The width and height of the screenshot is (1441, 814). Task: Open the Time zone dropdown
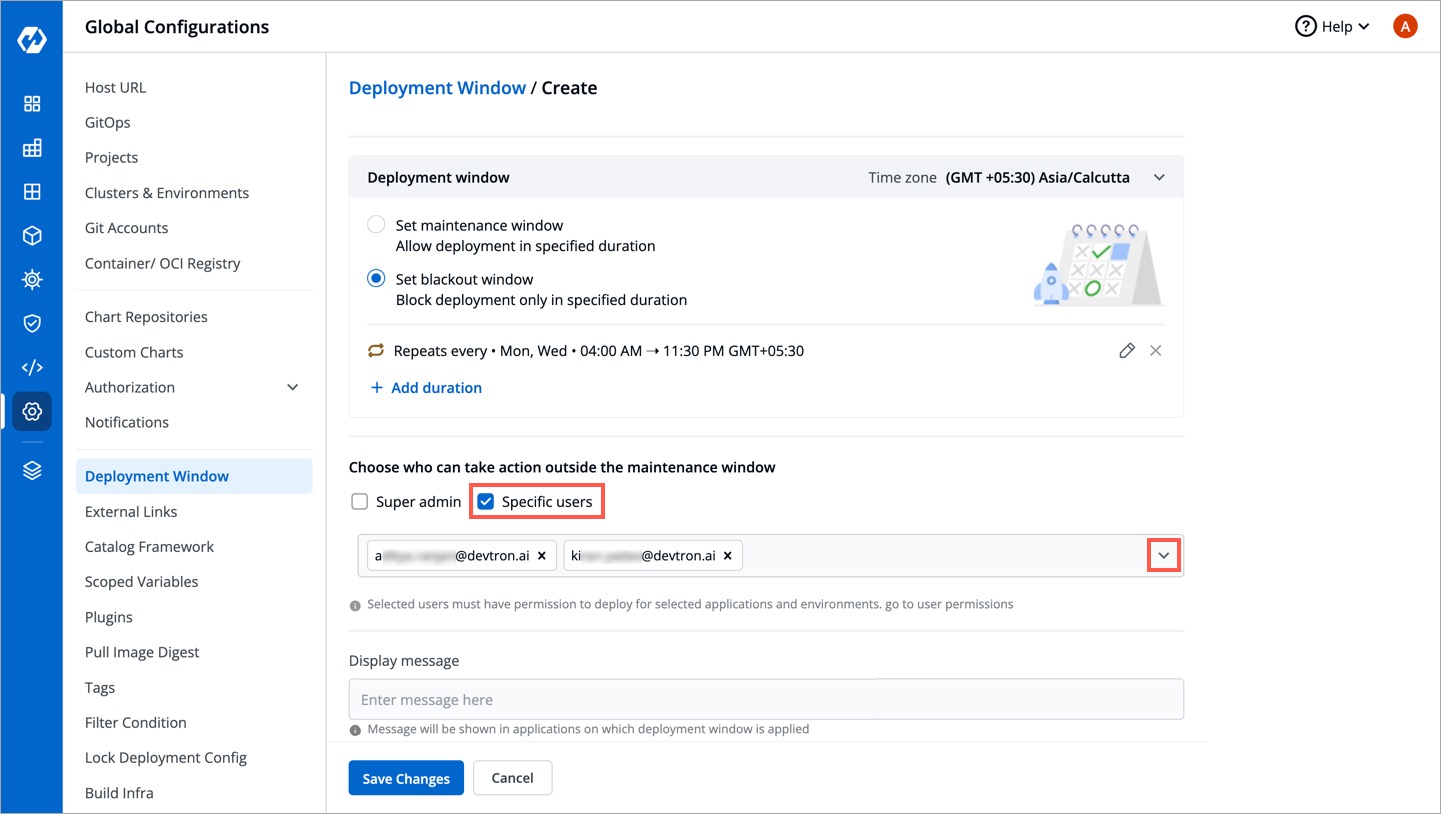[x=1158, y=176]
